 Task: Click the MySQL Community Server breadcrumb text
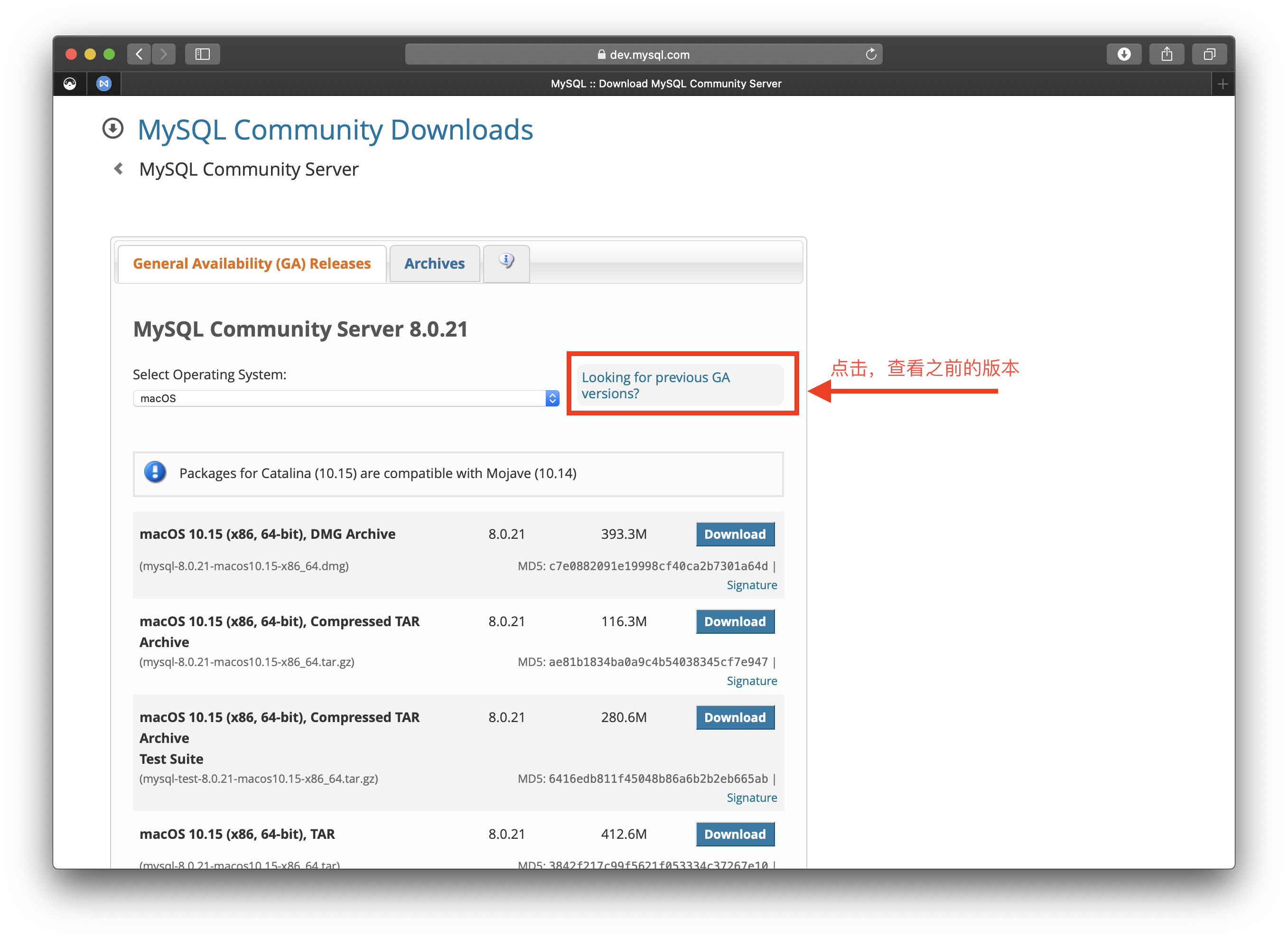pos(249,169)
